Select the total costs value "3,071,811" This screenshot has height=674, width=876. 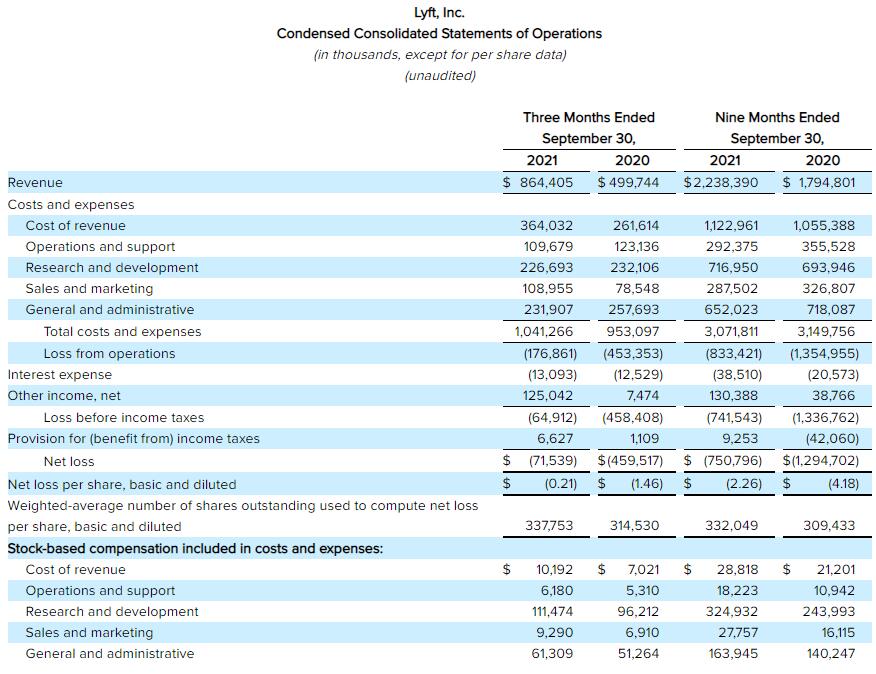point(731,331)
